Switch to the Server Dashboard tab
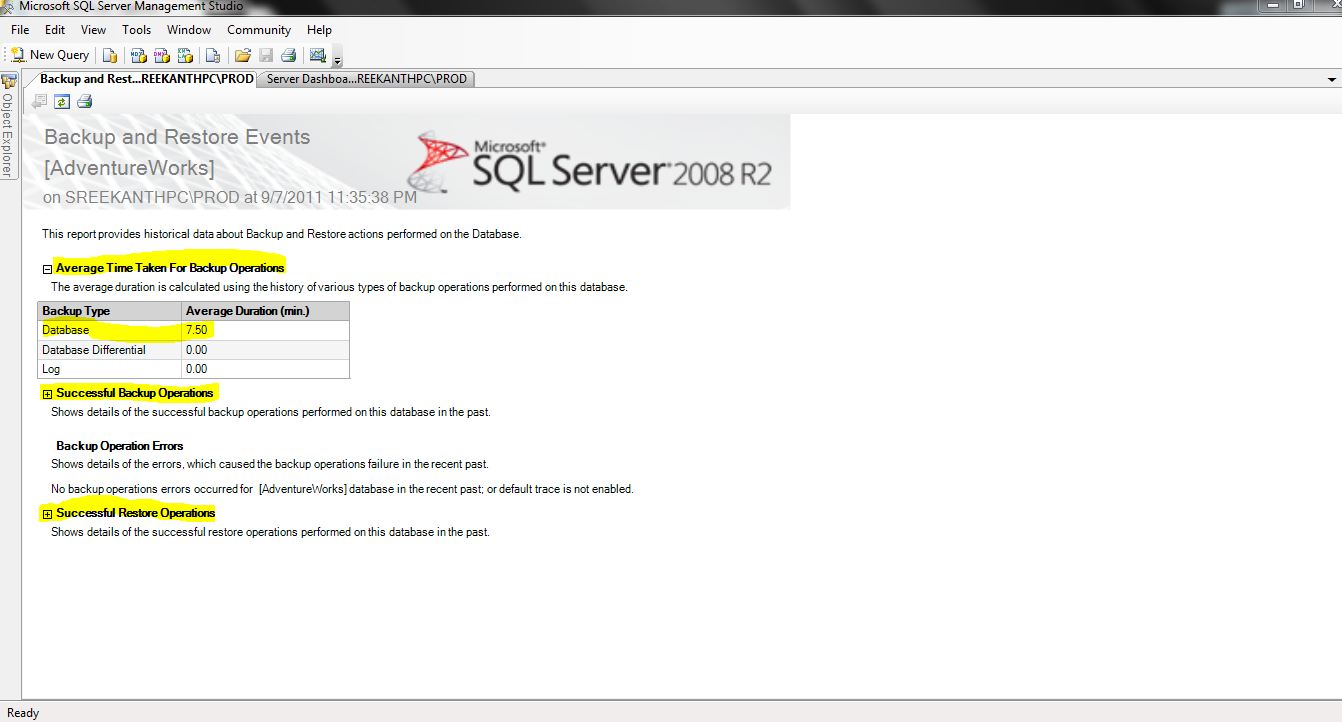Screen dimensions: 1342x722 point(366,79)
